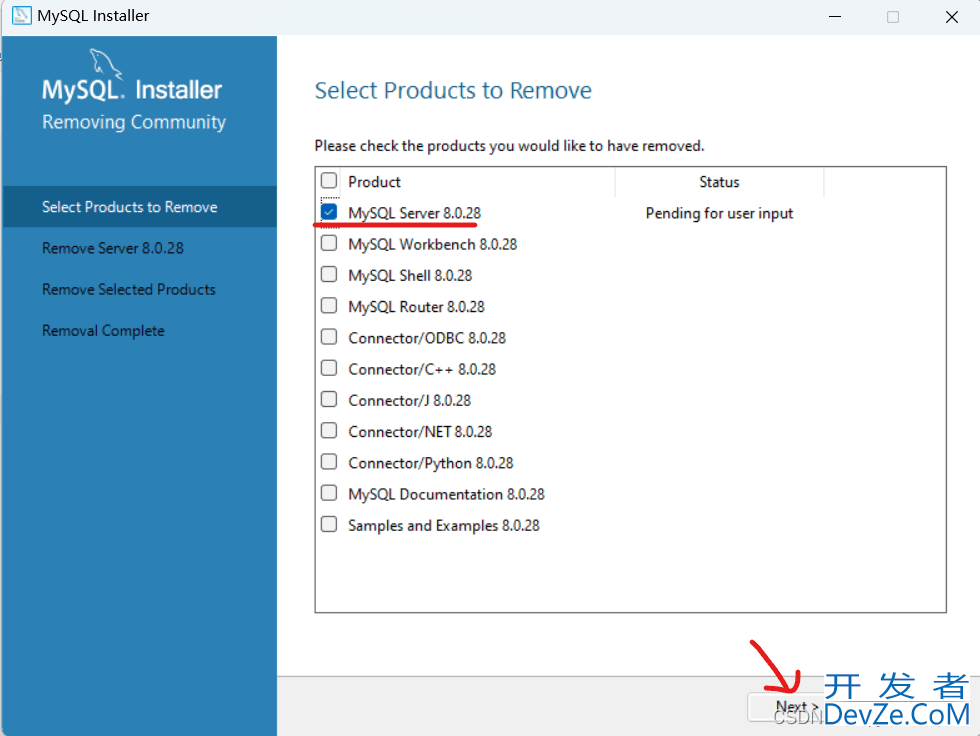Select the 'MySQL Server 8.0.28' row text
Image resolution: width=980 pixels, height=736 pixels.
(x=414, y=214)
